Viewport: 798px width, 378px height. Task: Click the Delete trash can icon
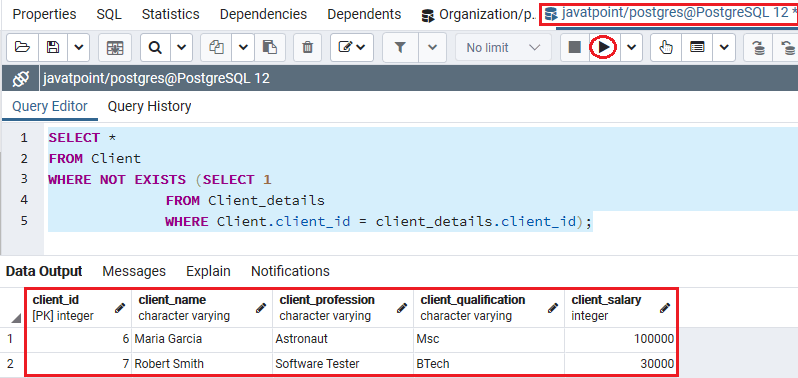point(308,47)
